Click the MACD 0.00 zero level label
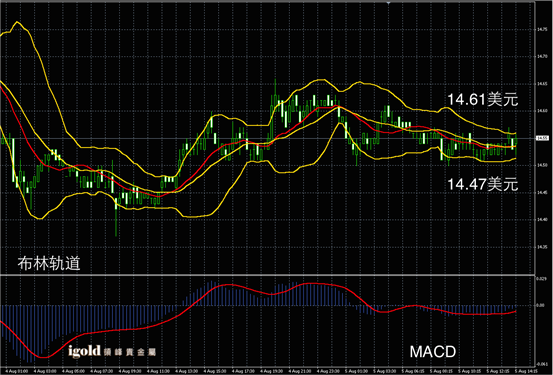 tap(540, 305)
